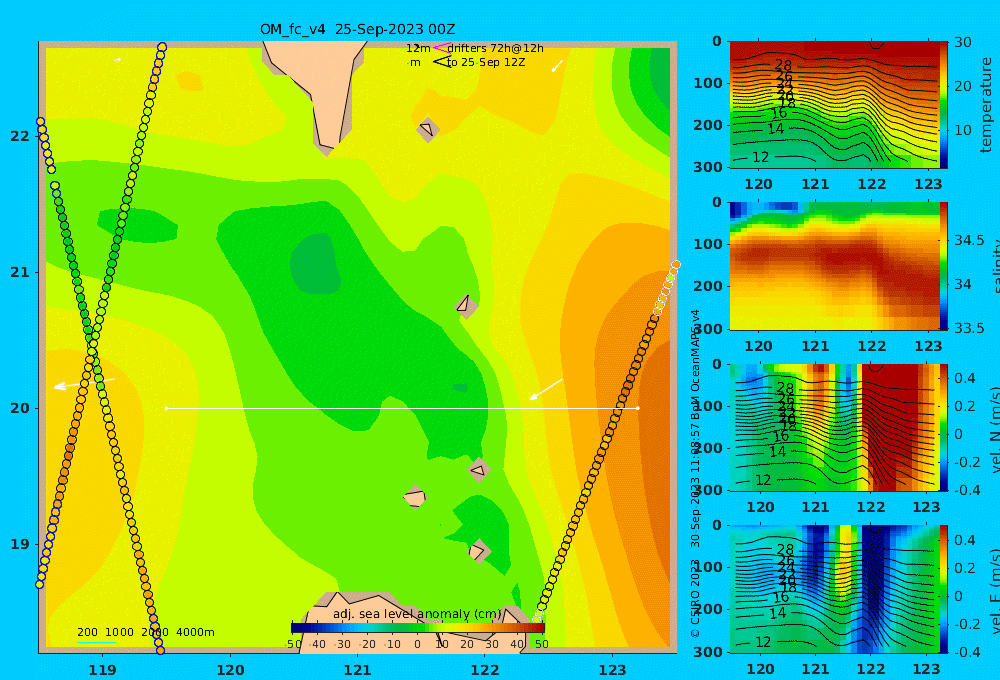This screenshot has width=1000, height=680.
Task: Click the -0.4 tick on vel. N colorbar
Action: [965, 490]
